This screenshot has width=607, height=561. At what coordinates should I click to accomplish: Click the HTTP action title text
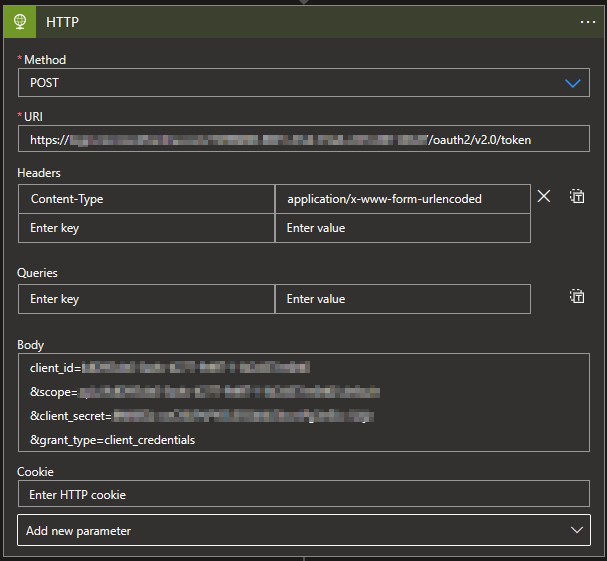62,22
